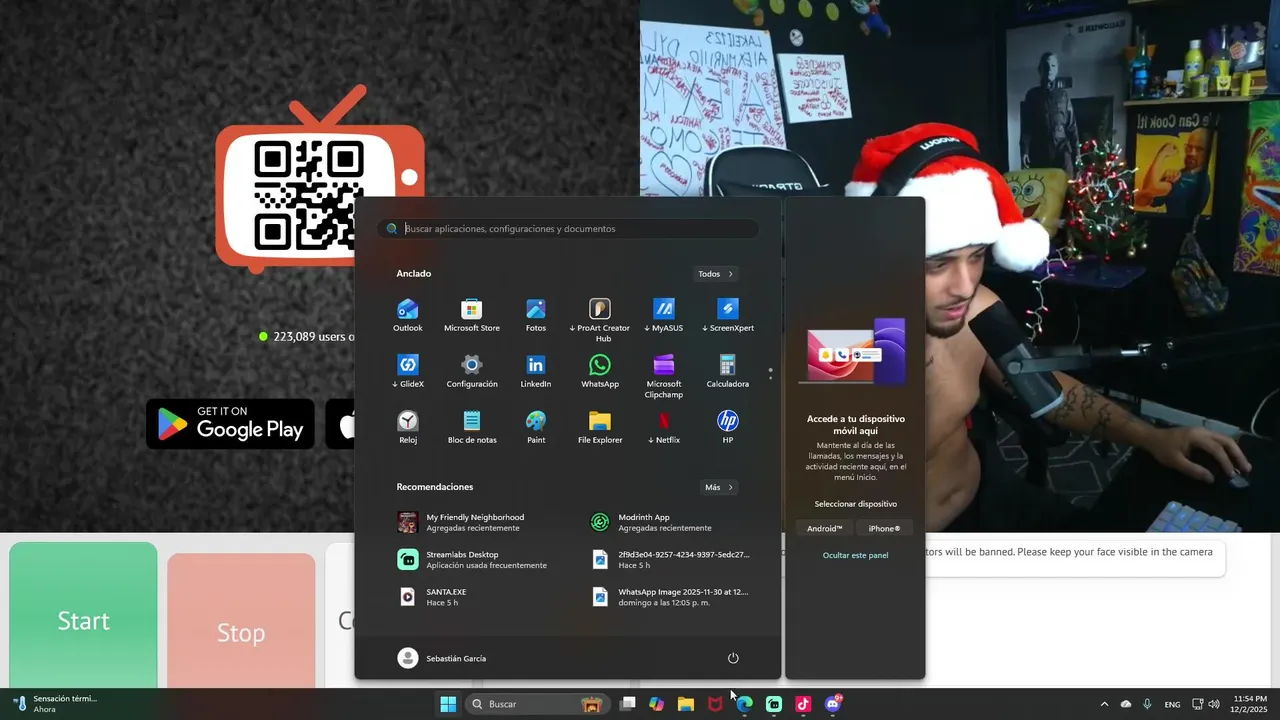Viewport: 1280px width, 720px height.
Task: Open Netflix pinned app
Action: pyautogui.click(x=664, y=427)
